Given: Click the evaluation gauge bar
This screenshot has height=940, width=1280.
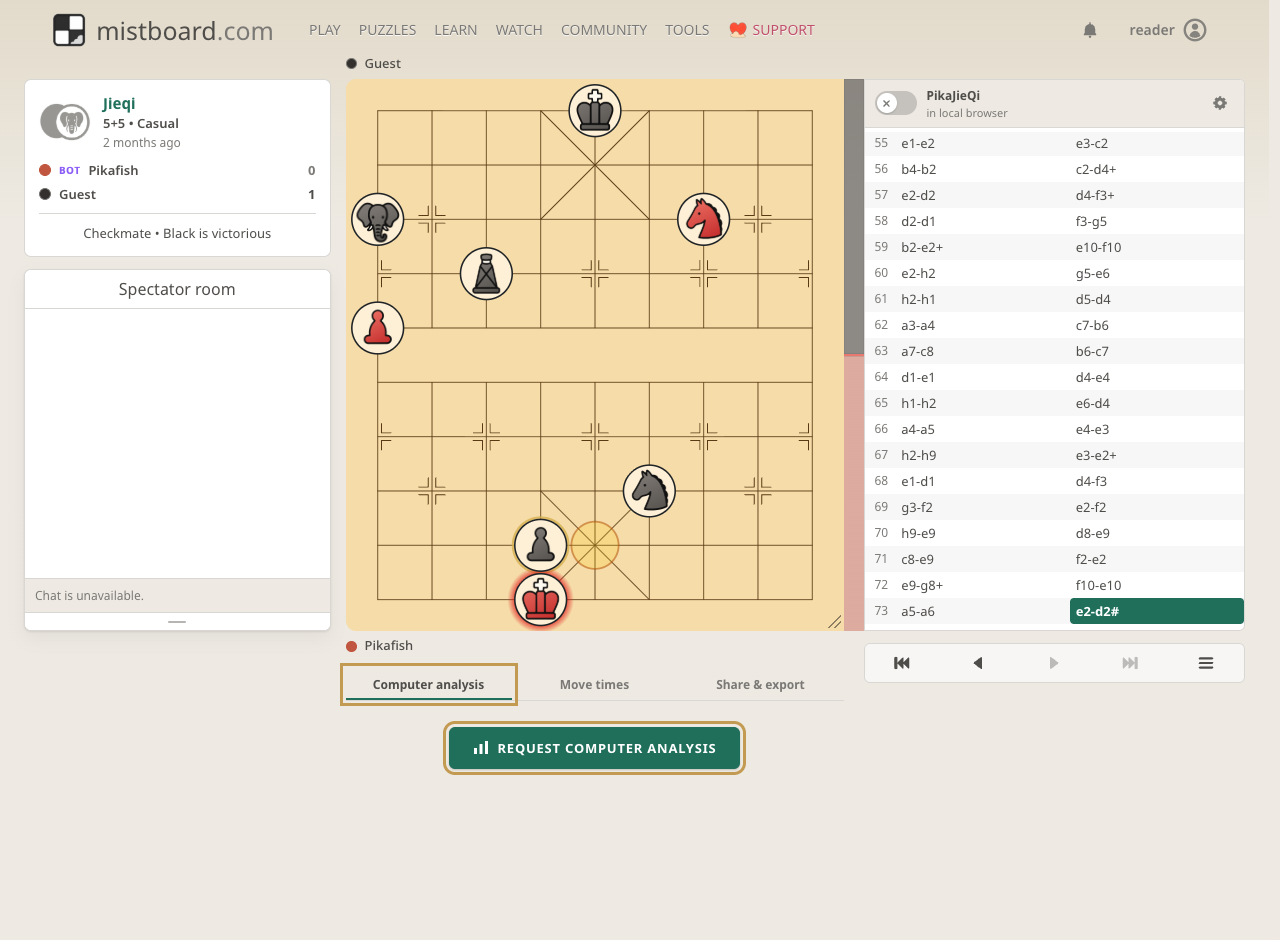Looking at the screenshot, I should point(854,355).
